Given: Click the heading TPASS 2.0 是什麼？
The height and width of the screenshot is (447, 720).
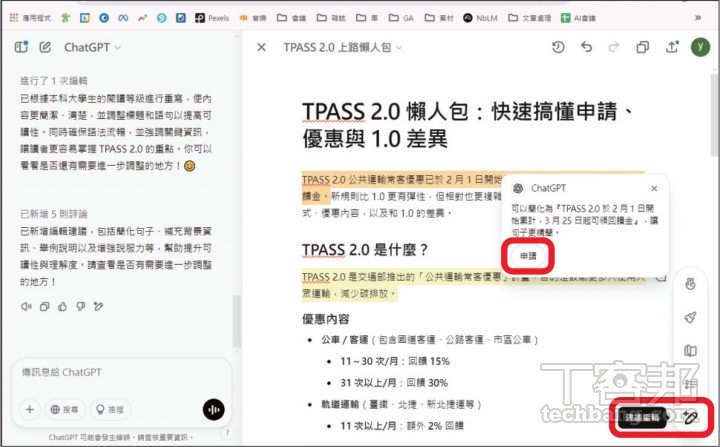Looking at the screenshot, I should (x=365, y=249).
